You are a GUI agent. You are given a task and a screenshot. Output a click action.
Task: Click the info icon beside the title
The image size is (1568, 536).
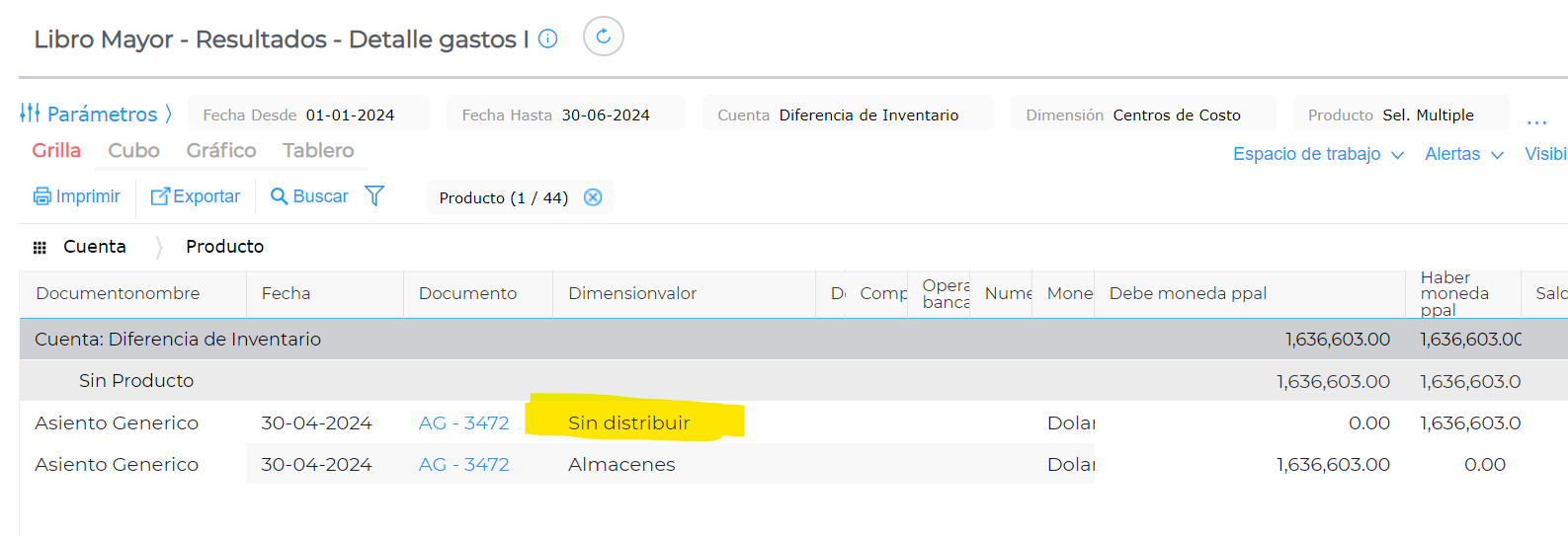point(548,39)
